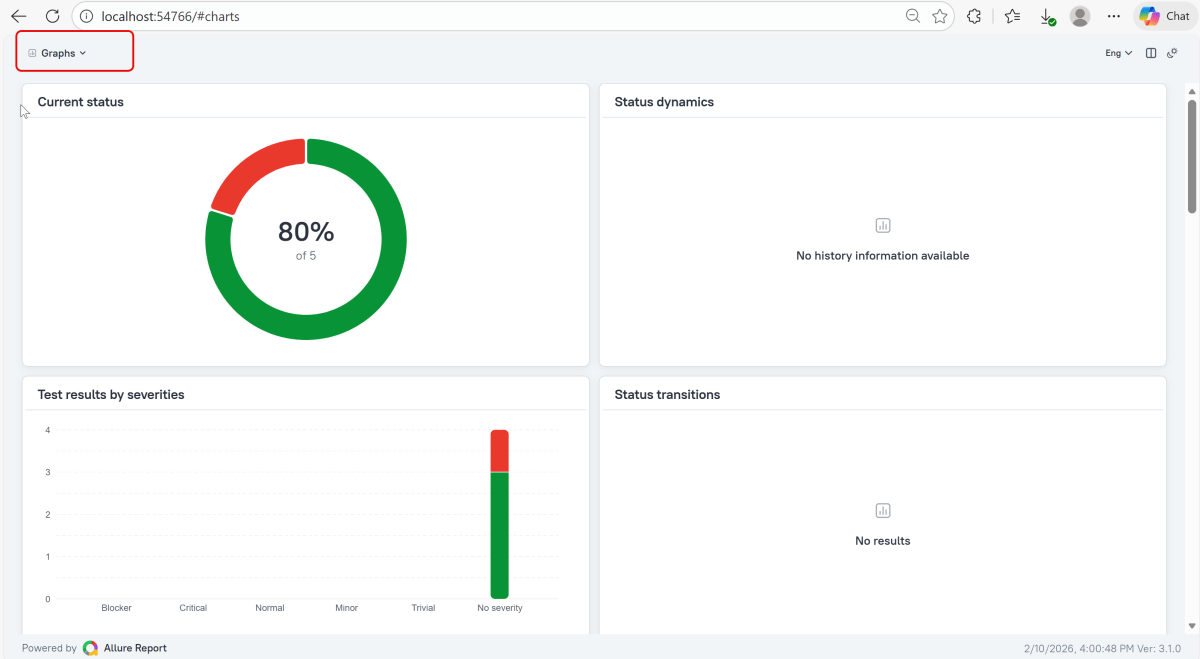Open browser Settings and more menu
Viewport: 1200px width, 659px height.
pyautogui.click(x=1114, y=16)
